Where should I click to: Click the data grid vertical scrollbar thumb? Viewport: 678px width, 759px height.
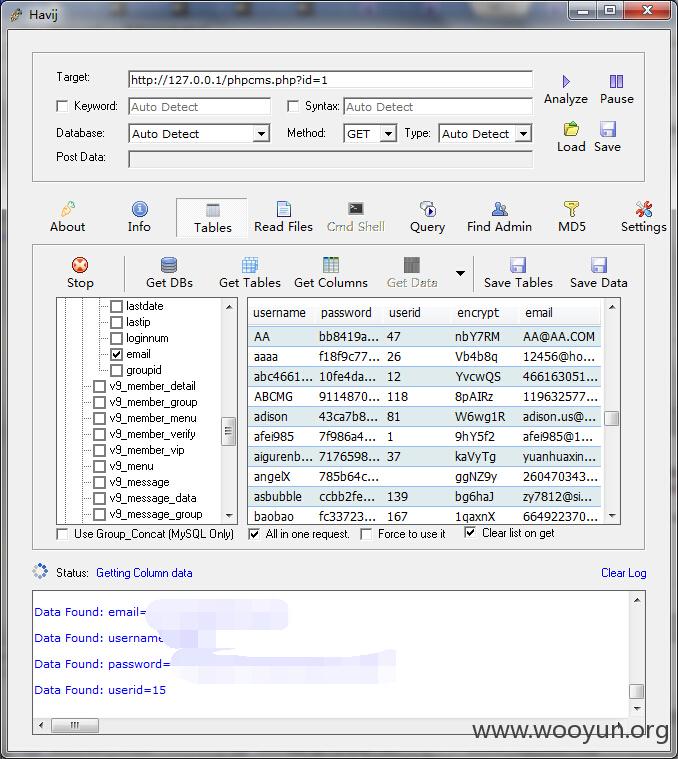(x=612, y=418)
